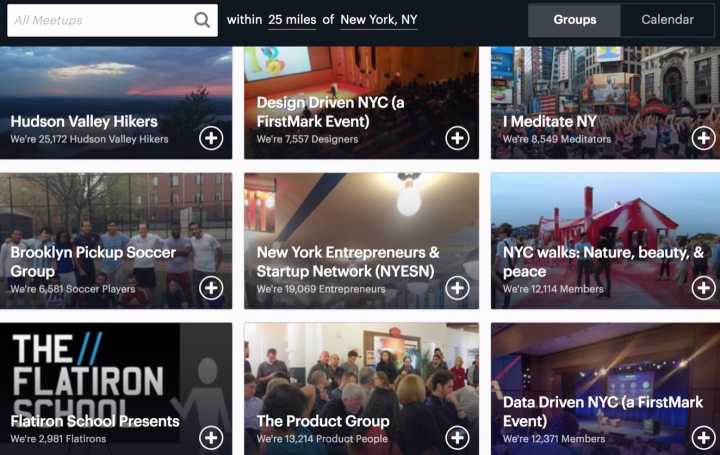Switch to the Groups view
The width and height of the screenshot is (720, 455).
[574, 20]
